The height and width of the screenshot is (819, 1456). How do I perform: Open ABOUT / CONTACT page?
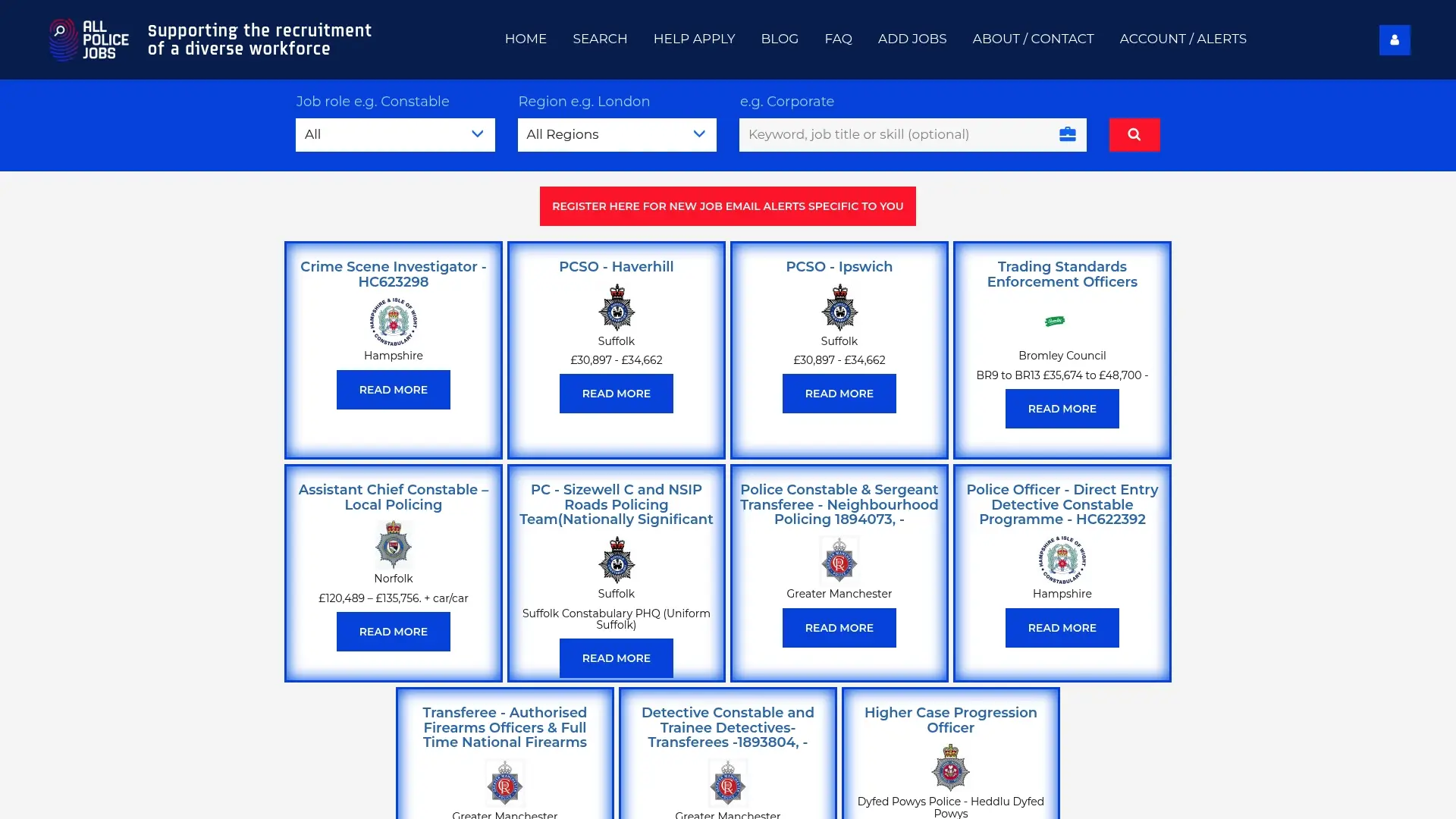(1033, 39)
